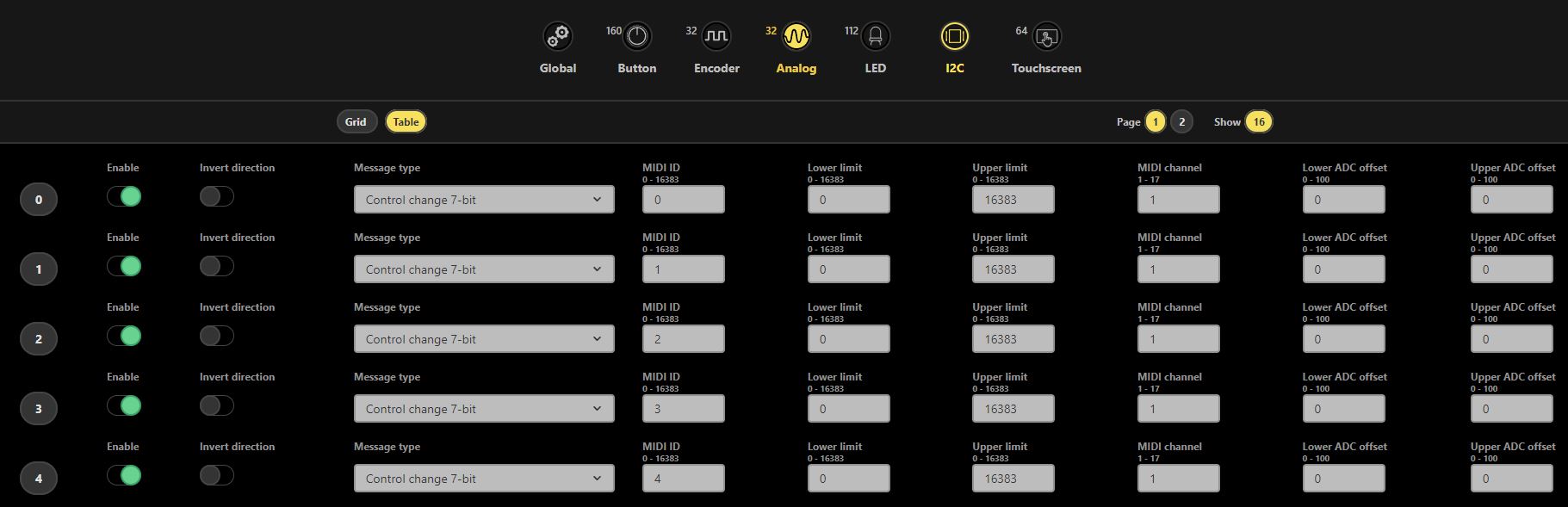
Task: Click the Show 16 rows button
Action: 1258,122
